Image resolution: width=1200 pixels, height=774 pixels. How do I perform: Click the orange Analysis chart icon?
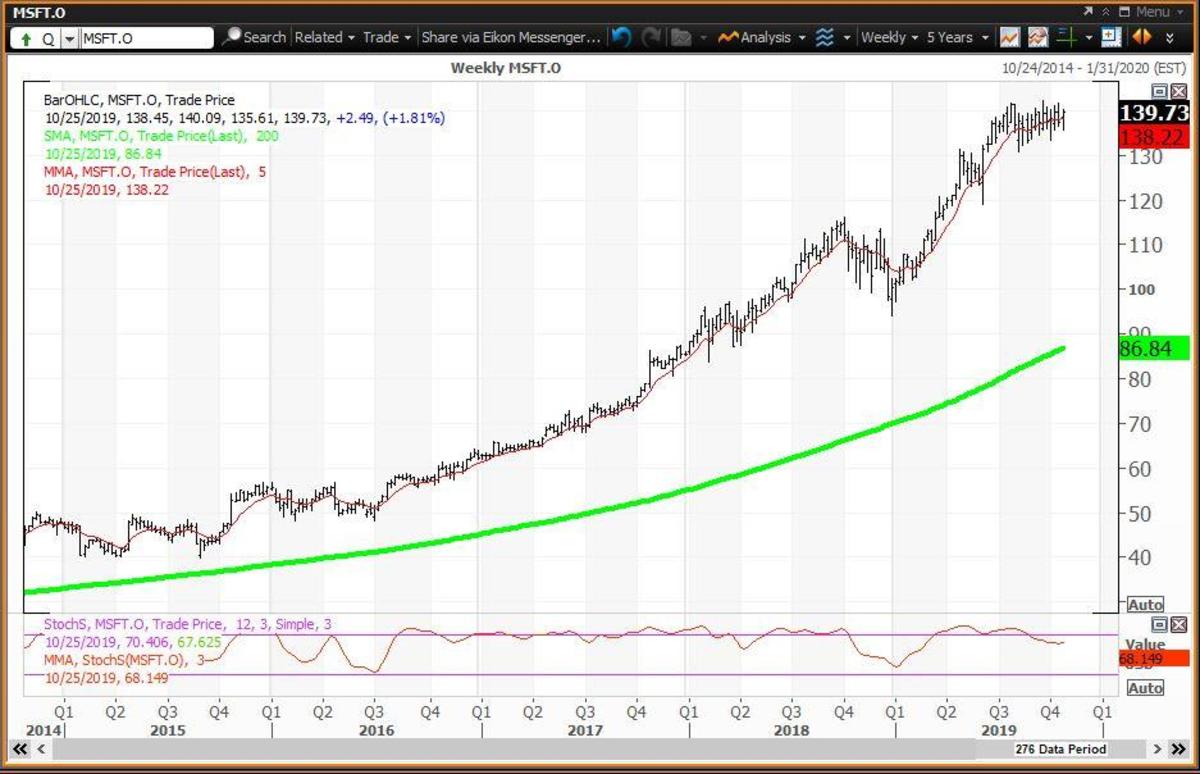[726, 37]
